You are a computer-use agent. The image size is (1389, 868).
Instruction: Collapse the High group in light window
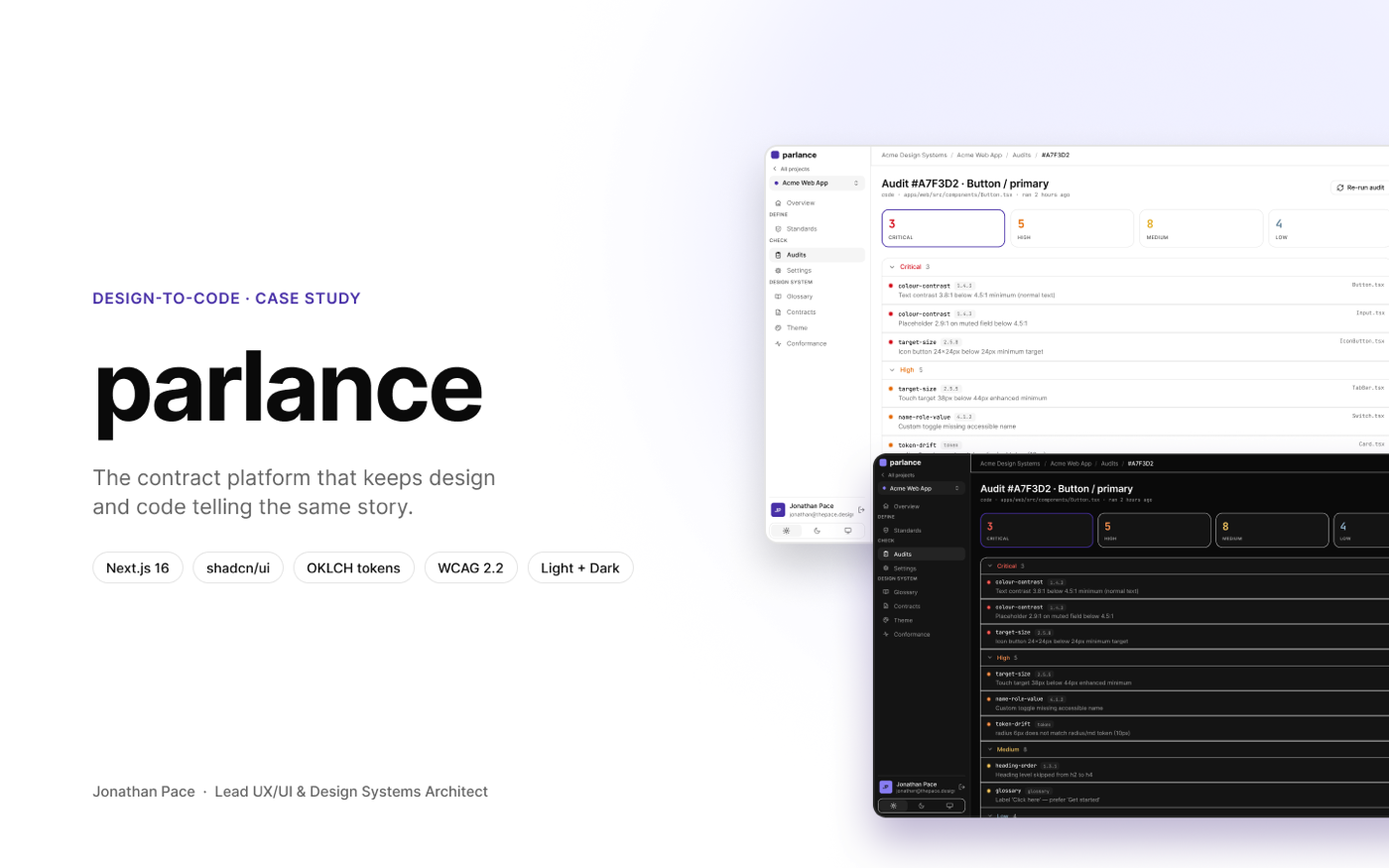pos(892,370)
